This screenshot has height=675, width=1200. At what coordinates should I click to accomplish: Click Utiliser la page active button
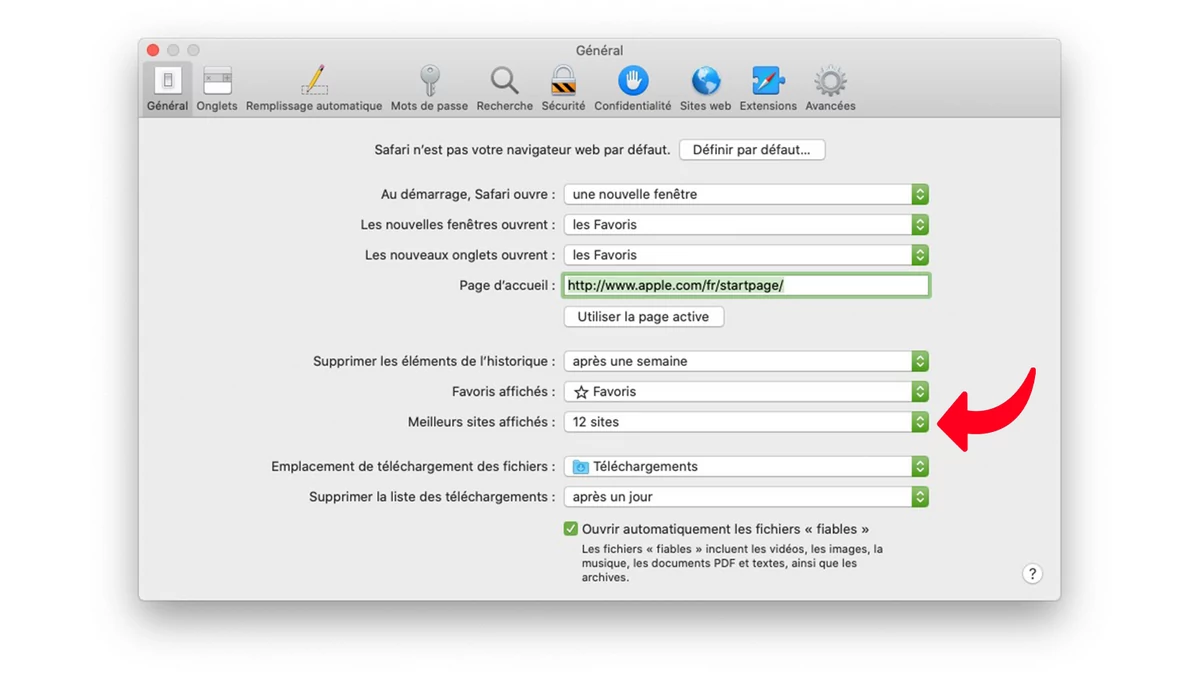pyautogui.click(x=644, y=317)
